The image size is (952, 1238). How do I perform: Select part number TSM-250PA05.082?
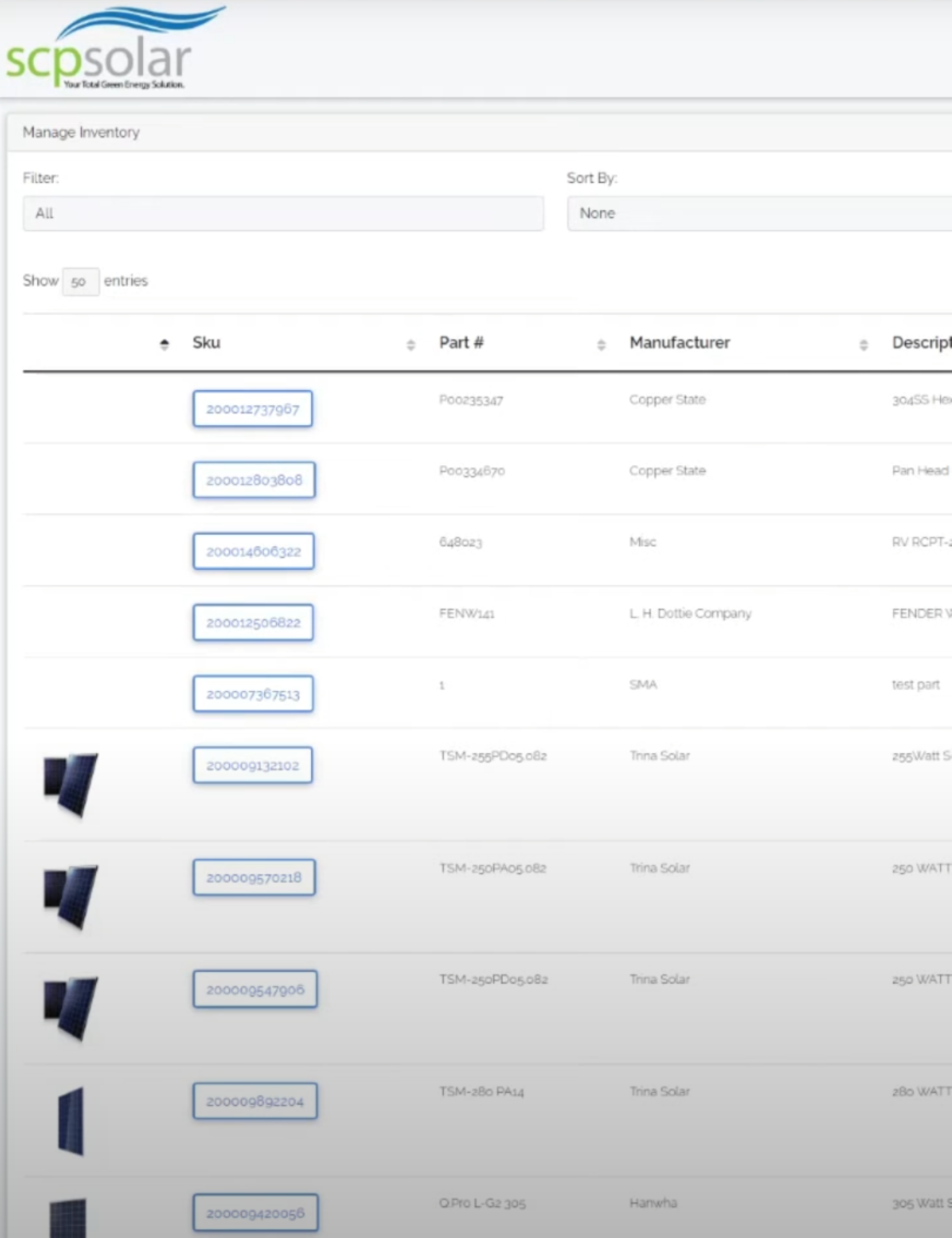coord(493,868)
